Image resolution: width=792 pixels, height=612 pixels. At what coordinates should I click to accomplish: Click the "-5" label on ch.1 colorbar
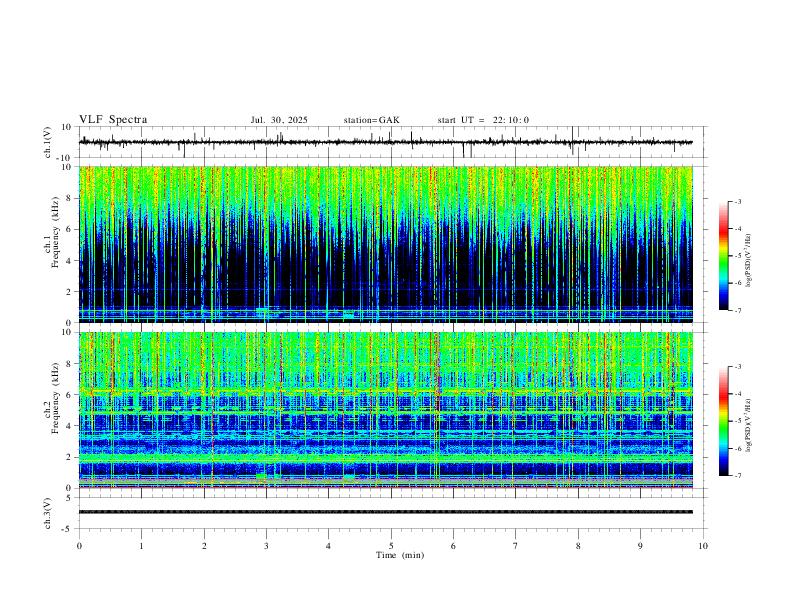point(738,256)
